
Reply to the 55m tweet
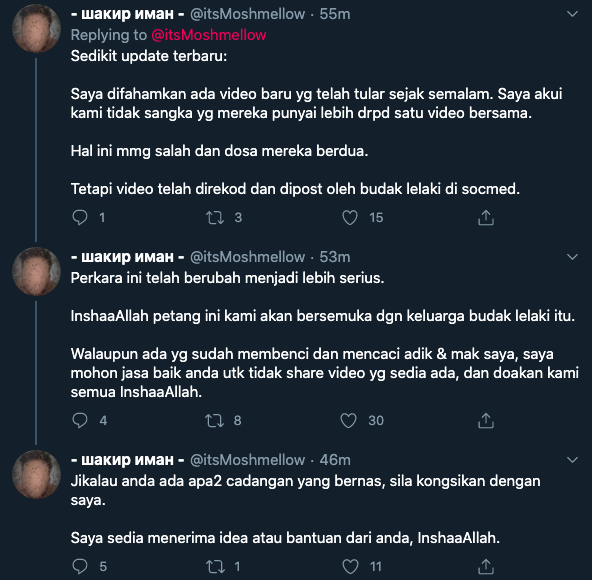(80, 218)
